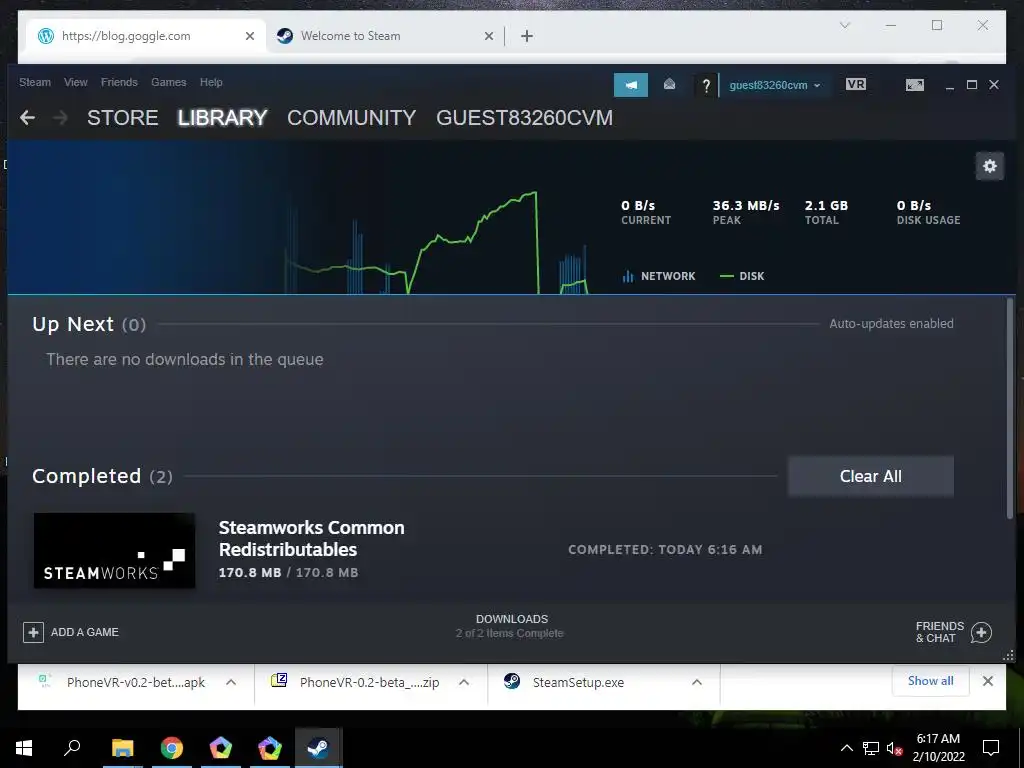
Task: Click Show all downloads button
Action: pos(930,681)
